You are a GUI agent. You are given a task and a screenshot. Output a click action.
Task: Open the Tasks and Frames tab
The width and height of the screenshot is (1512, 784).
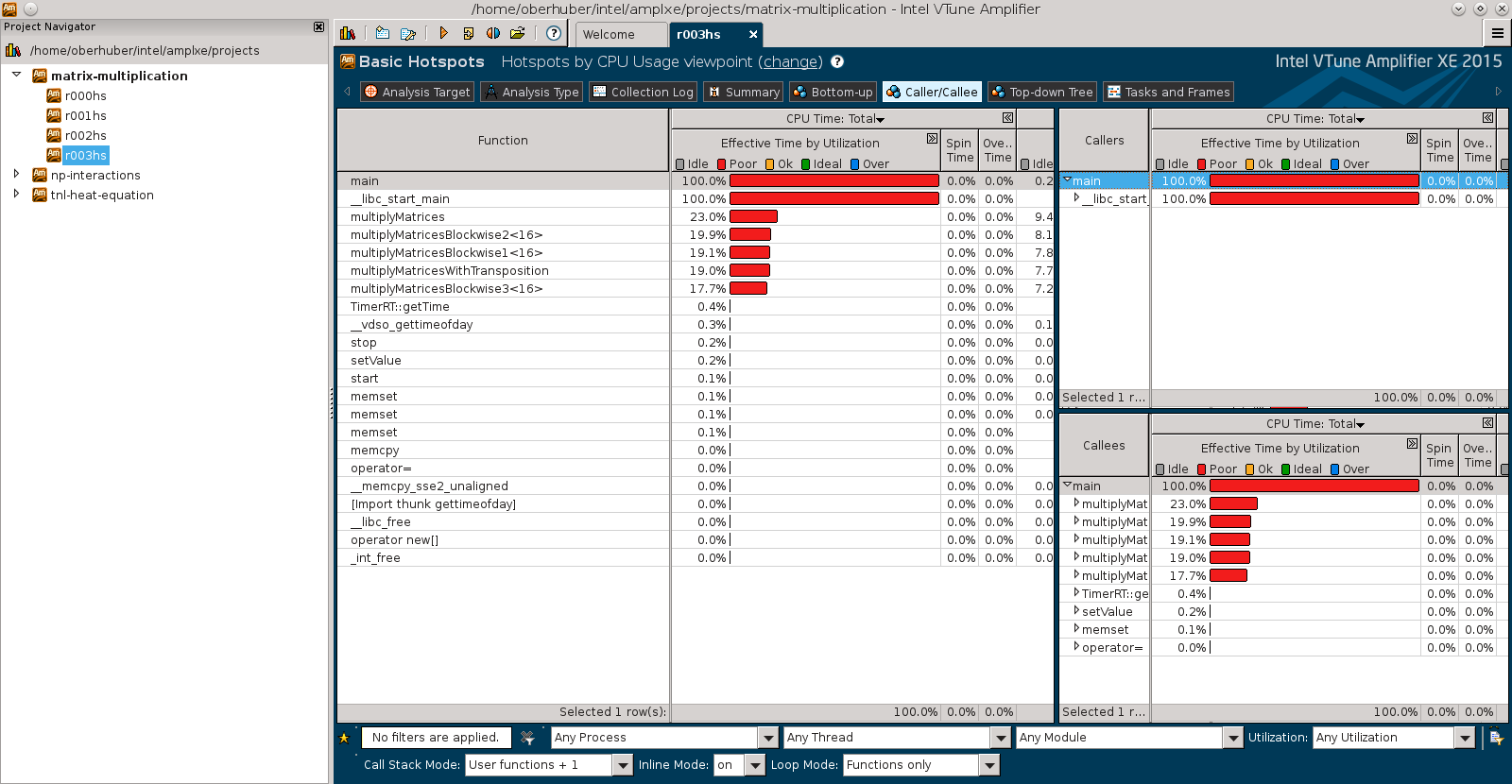coord(1168,92)
